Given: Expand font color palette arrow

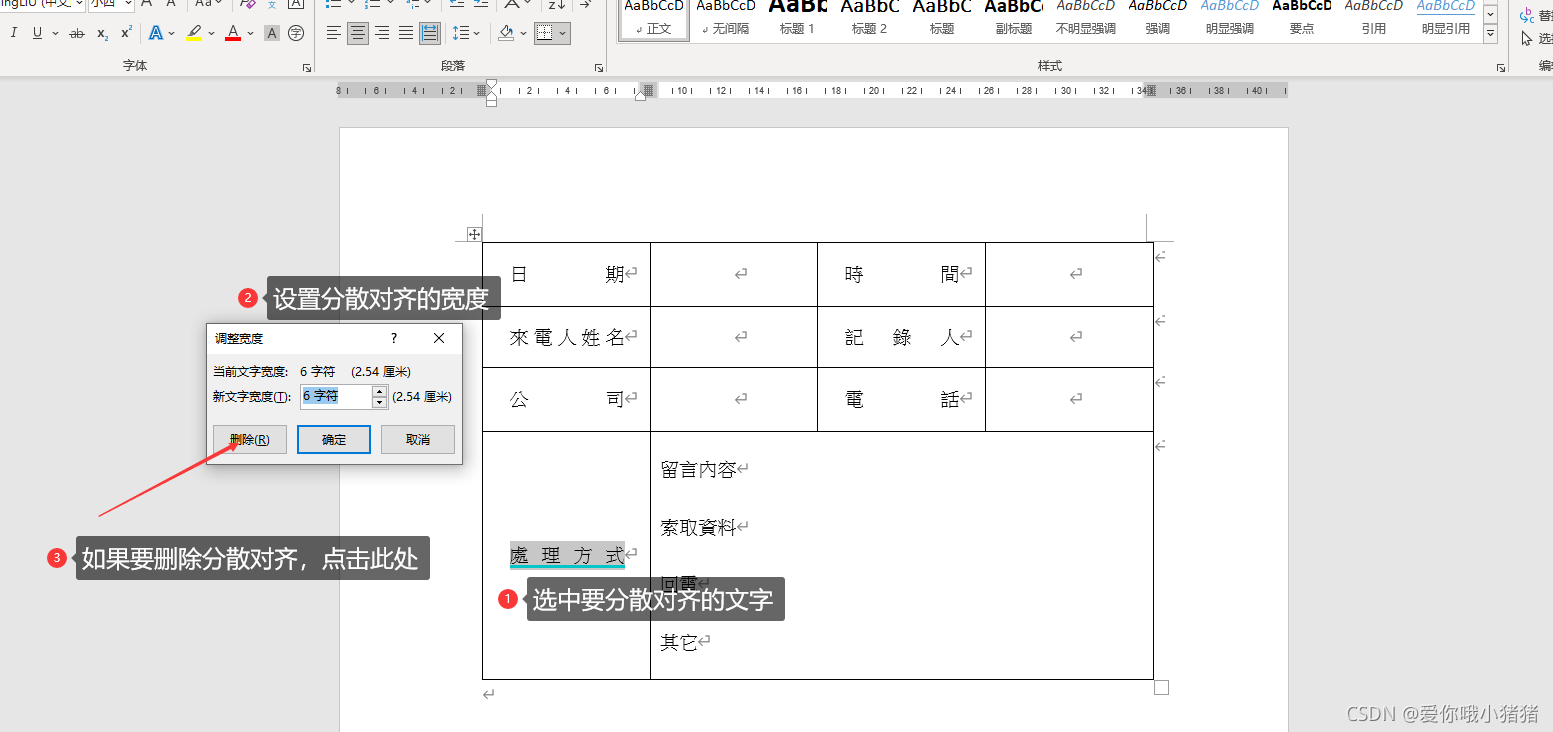Looking at the screenshot, I should click(250, 34).
